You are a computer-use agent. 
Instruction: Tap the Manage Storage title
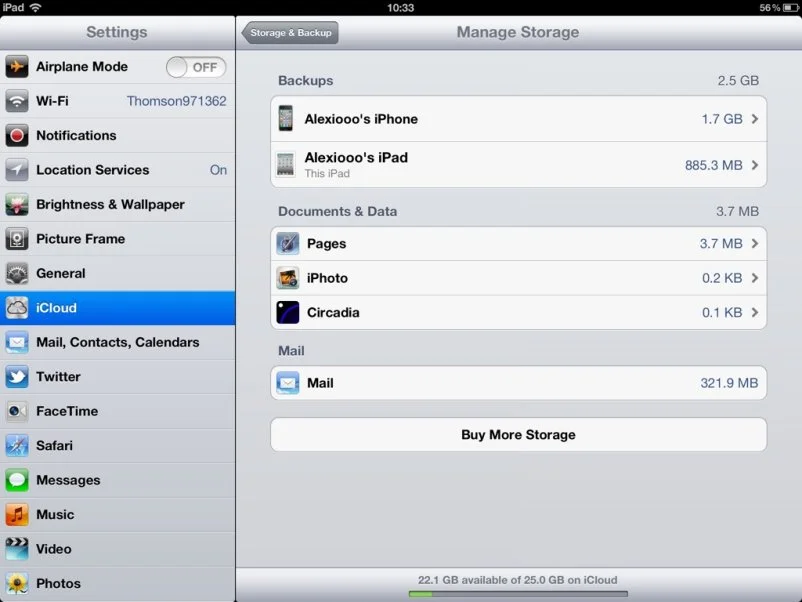coord(518,32)
